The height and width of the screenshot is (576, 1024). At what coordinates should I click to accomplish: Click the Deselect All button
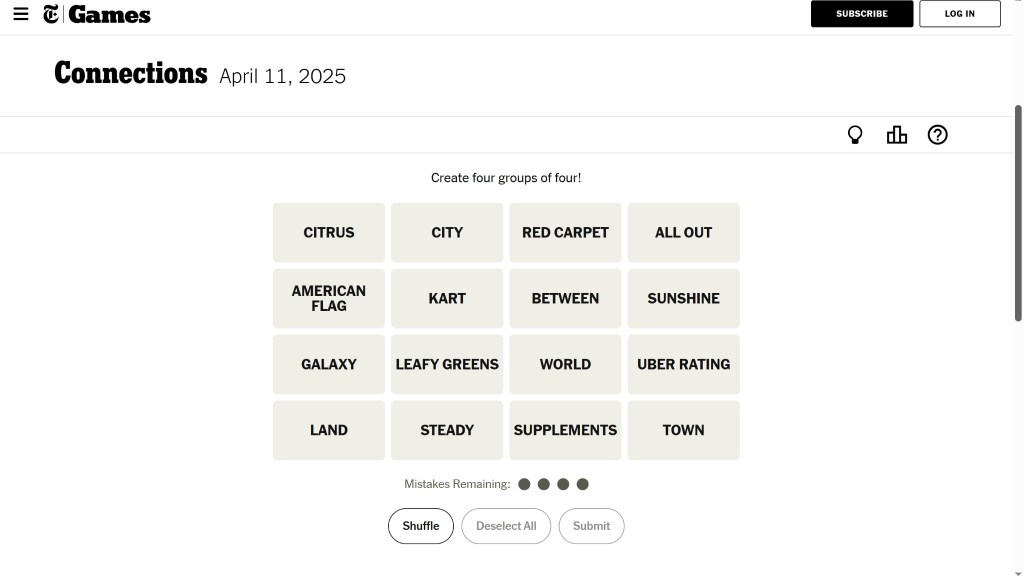(x=506, y=526)
